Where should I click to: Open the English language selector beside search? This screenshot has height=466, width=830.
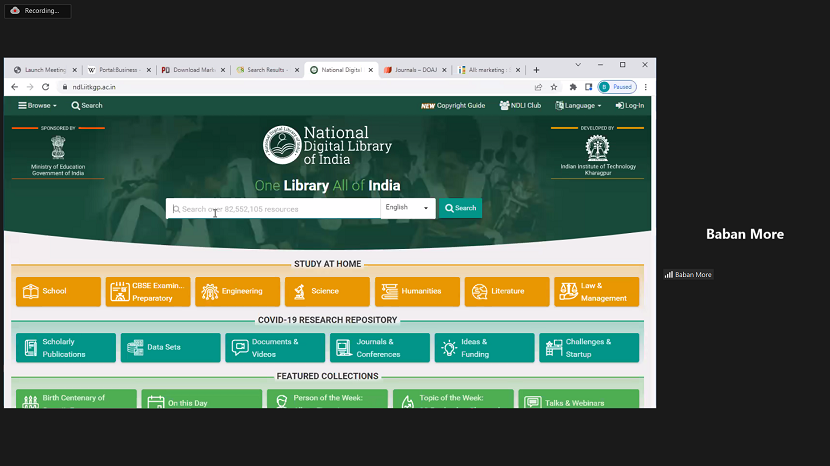point(408,208)
